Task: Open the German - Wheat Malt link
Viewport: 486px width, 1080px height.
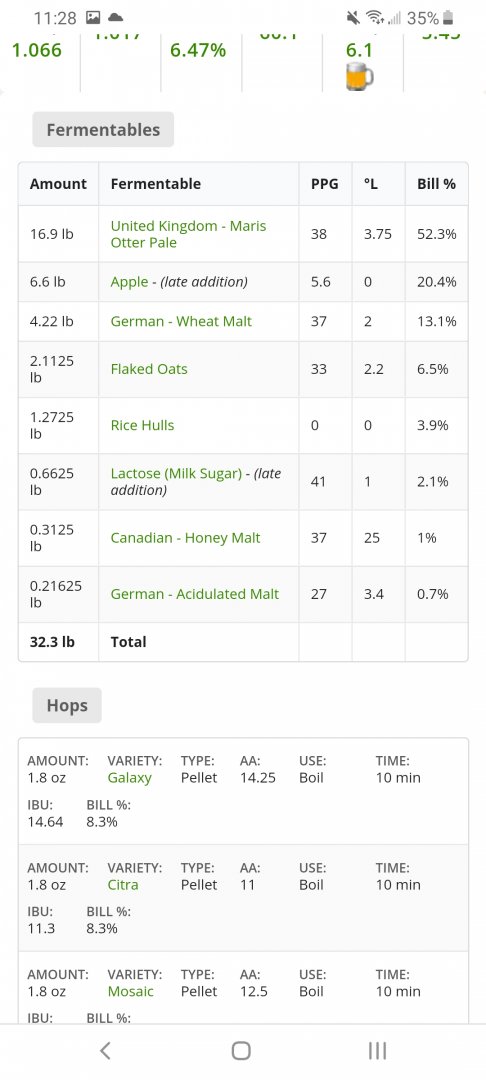Action: pos(181,321)
